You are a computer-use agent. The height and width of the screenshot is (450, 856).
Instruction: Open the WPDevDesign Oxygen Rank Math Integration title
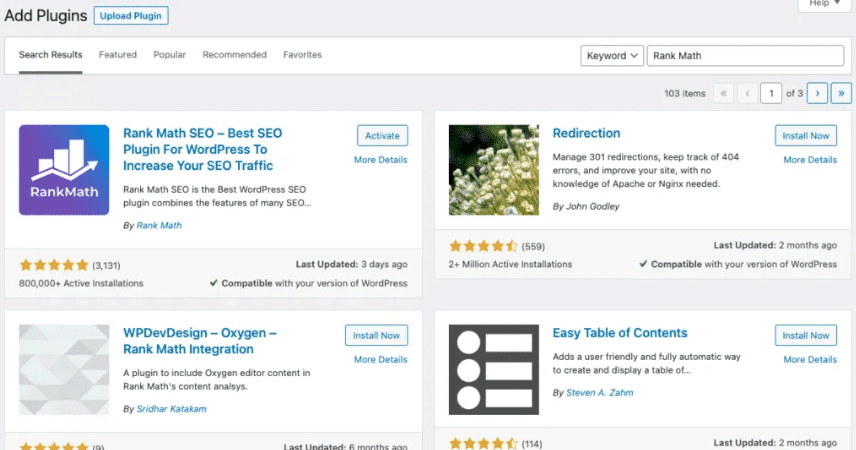point(200,341)
